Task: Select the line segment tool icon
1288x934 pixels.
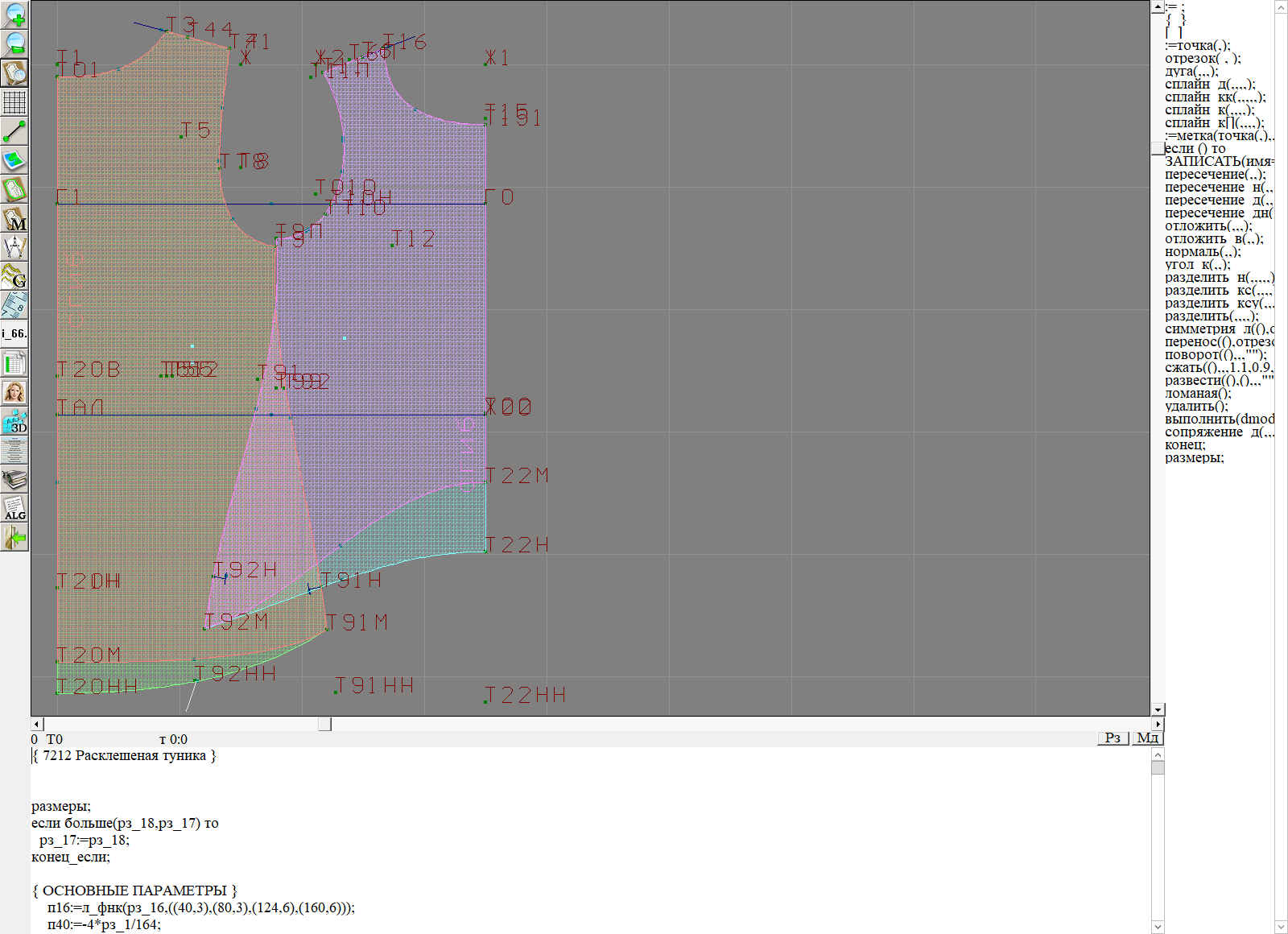Action: (x=14, y=131)
